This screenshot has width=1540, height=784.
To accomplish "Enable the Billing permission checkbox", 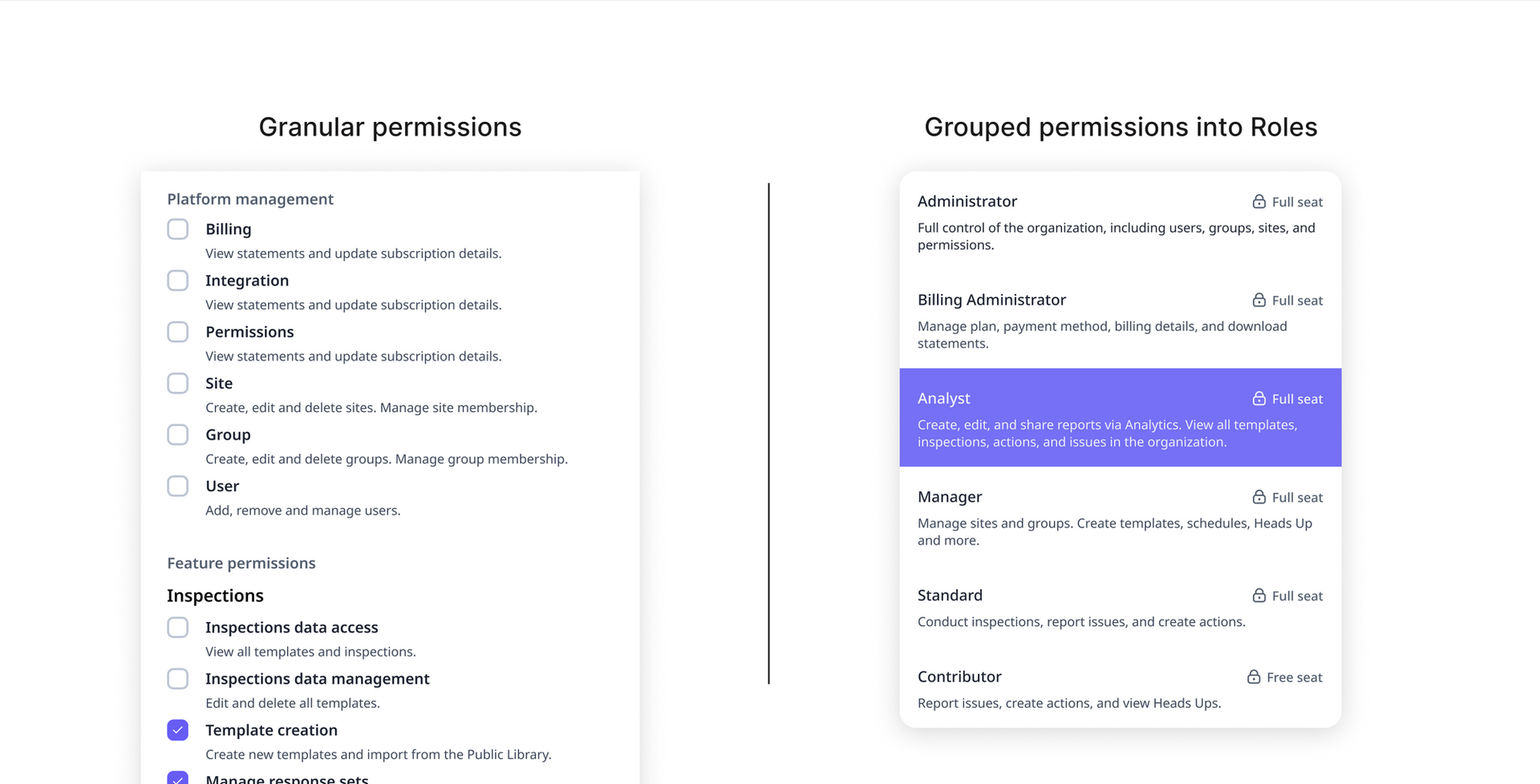I will coord(178,229).
